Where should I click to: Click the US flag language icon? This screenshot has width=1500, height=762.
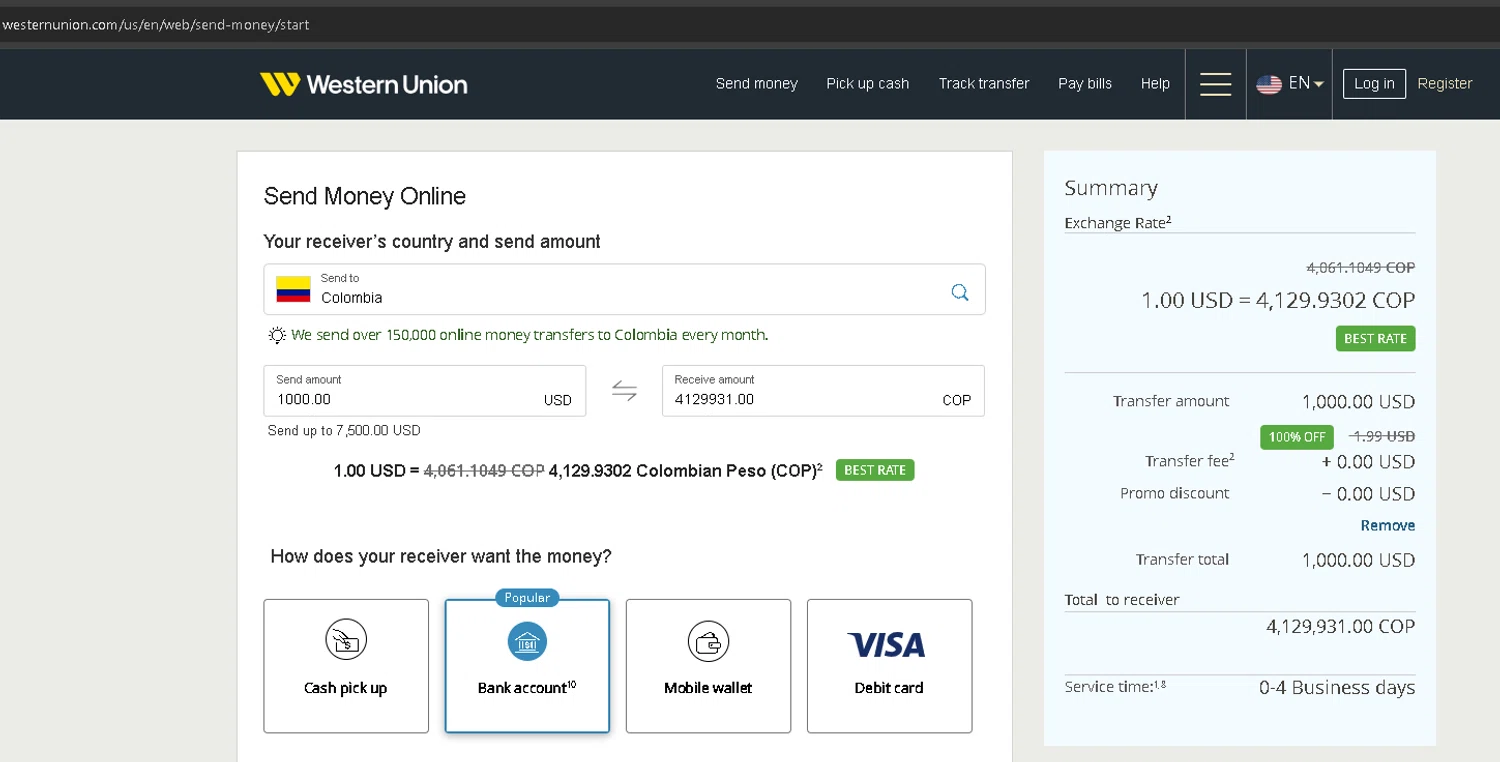coord(1269,84)
